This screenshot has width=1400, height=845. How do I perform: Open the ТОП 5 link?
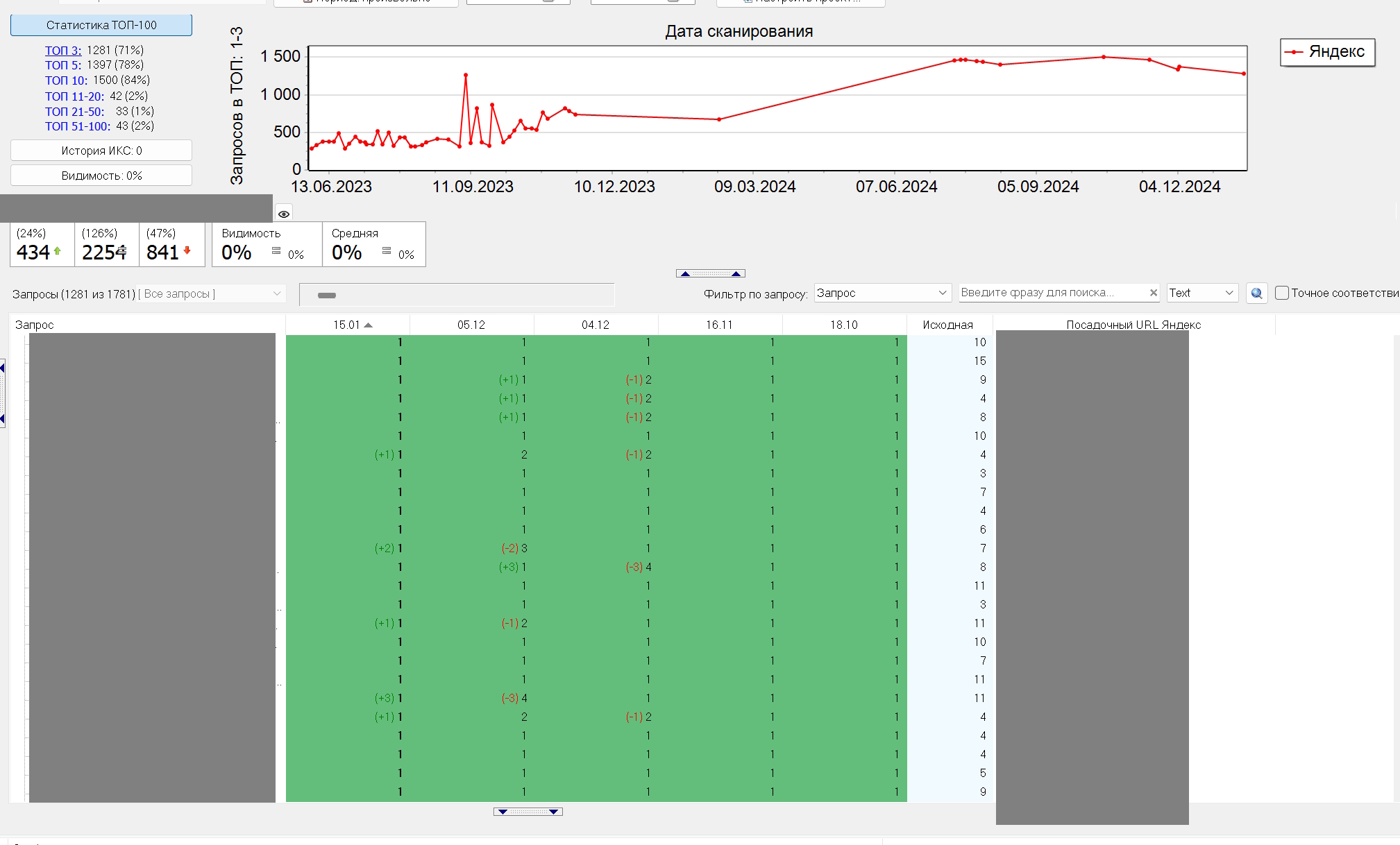[x=63, y=65]
